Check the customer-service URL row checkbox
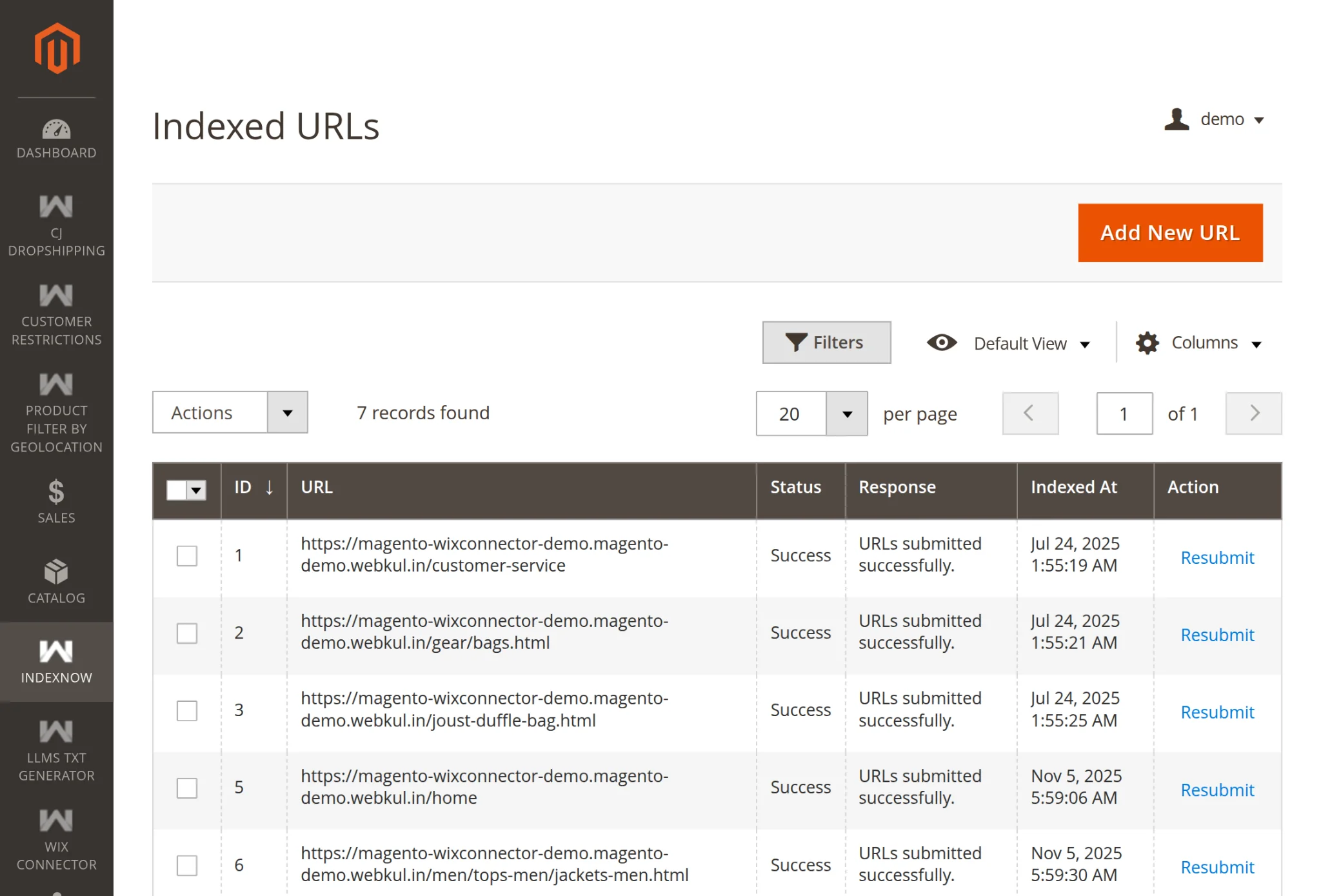This screenshot has width=1321, height=896. pos(186,555)
